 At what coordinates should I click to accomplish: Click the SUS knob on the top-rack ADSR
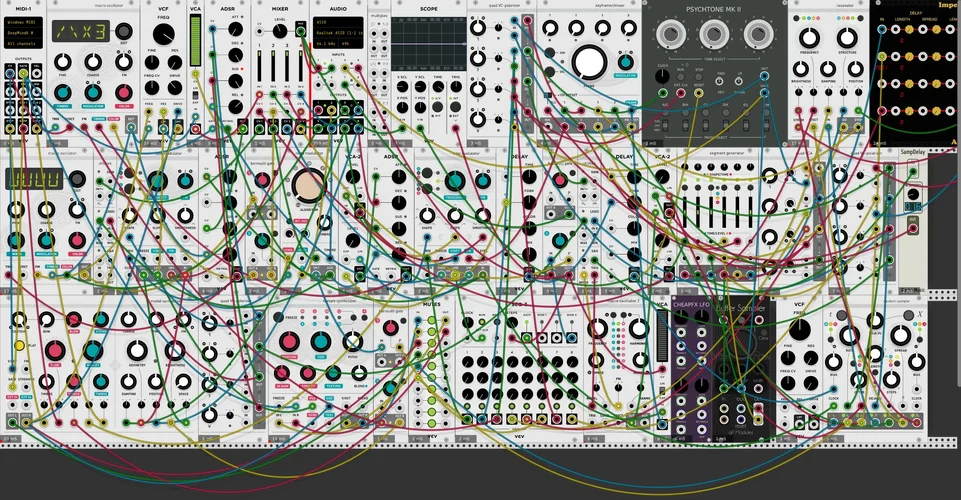click(x=235, y=81)
